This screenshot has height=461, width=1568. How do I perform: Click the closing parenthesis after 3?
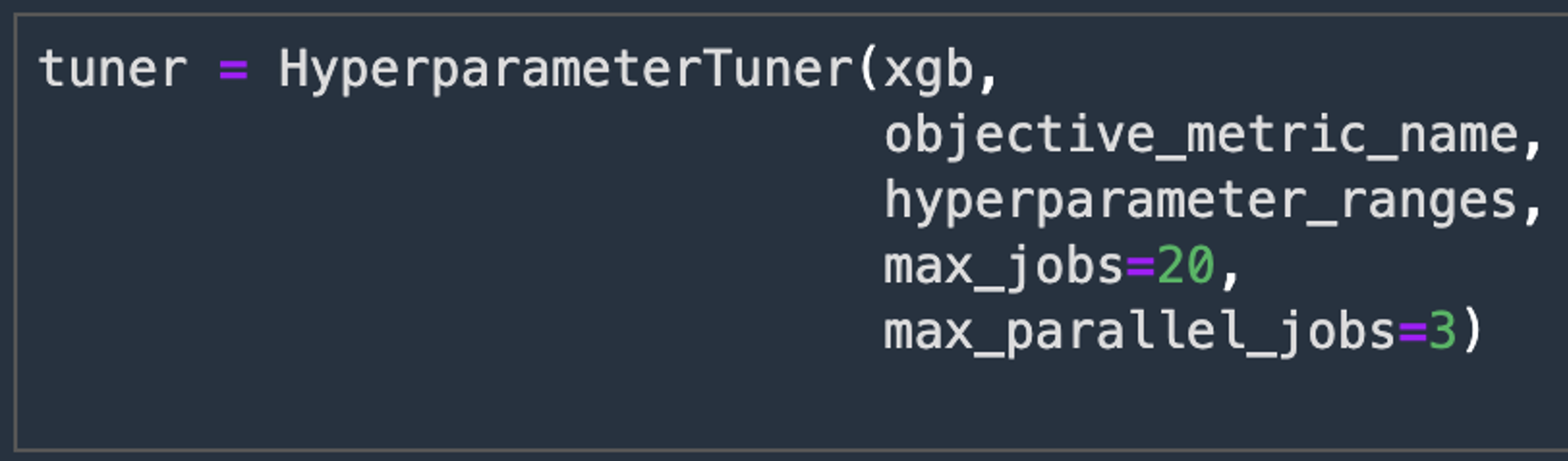[x=1472, y=331]
